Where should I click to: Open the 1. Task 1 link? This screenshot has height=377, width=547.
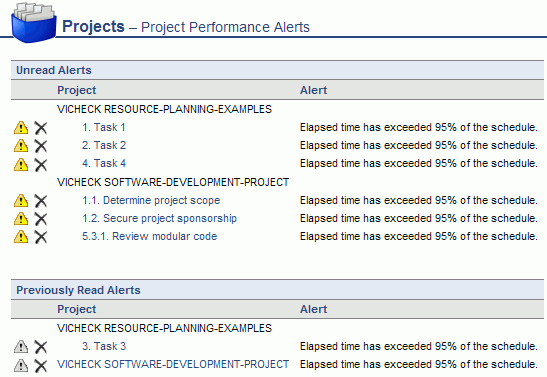104,127
